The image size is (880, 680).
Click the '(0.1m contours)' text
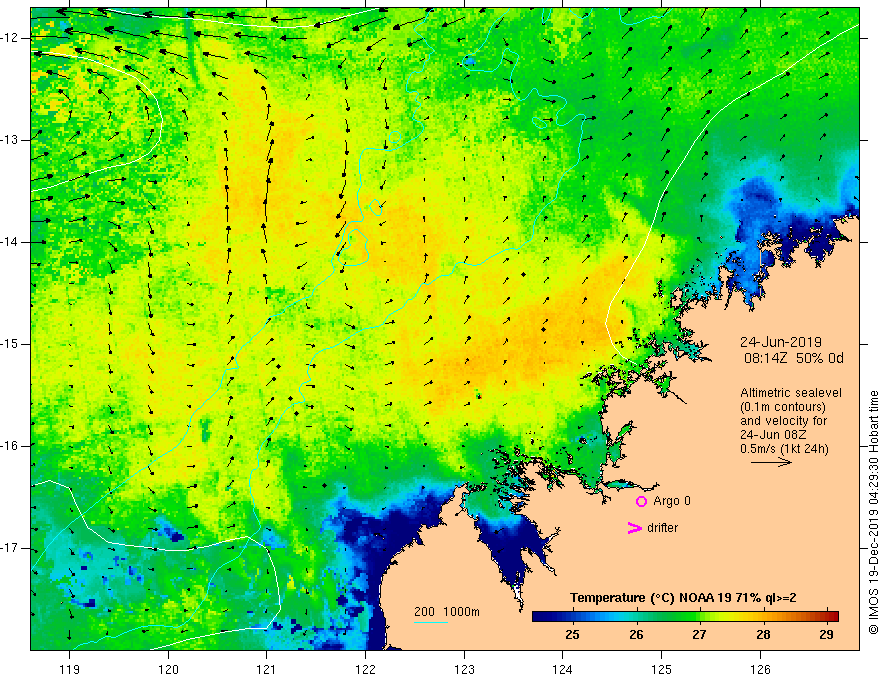tap(783, 407)
